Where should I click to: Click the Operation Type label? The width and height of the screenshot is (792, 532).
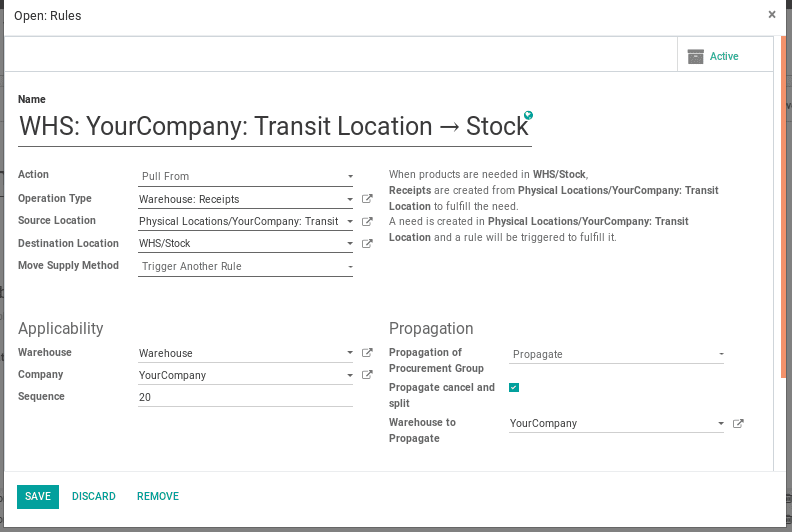click(55, 198)
